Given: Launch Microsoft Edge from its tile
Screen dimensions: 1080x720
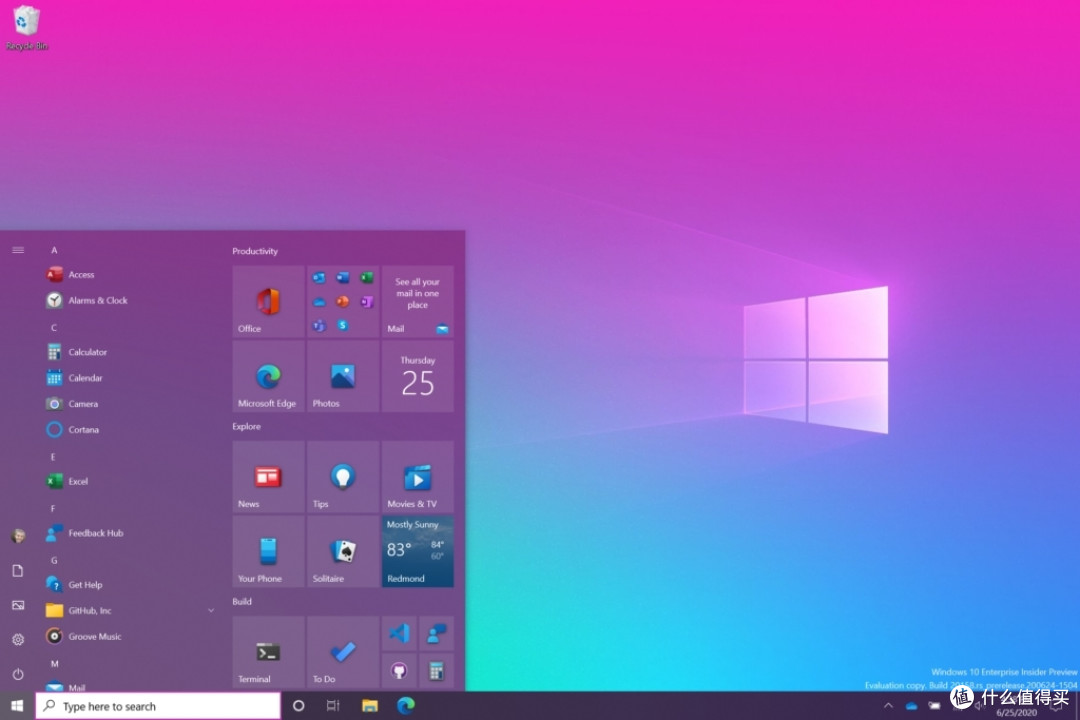Looking at the screenshot, I should (x=267, y=377).
